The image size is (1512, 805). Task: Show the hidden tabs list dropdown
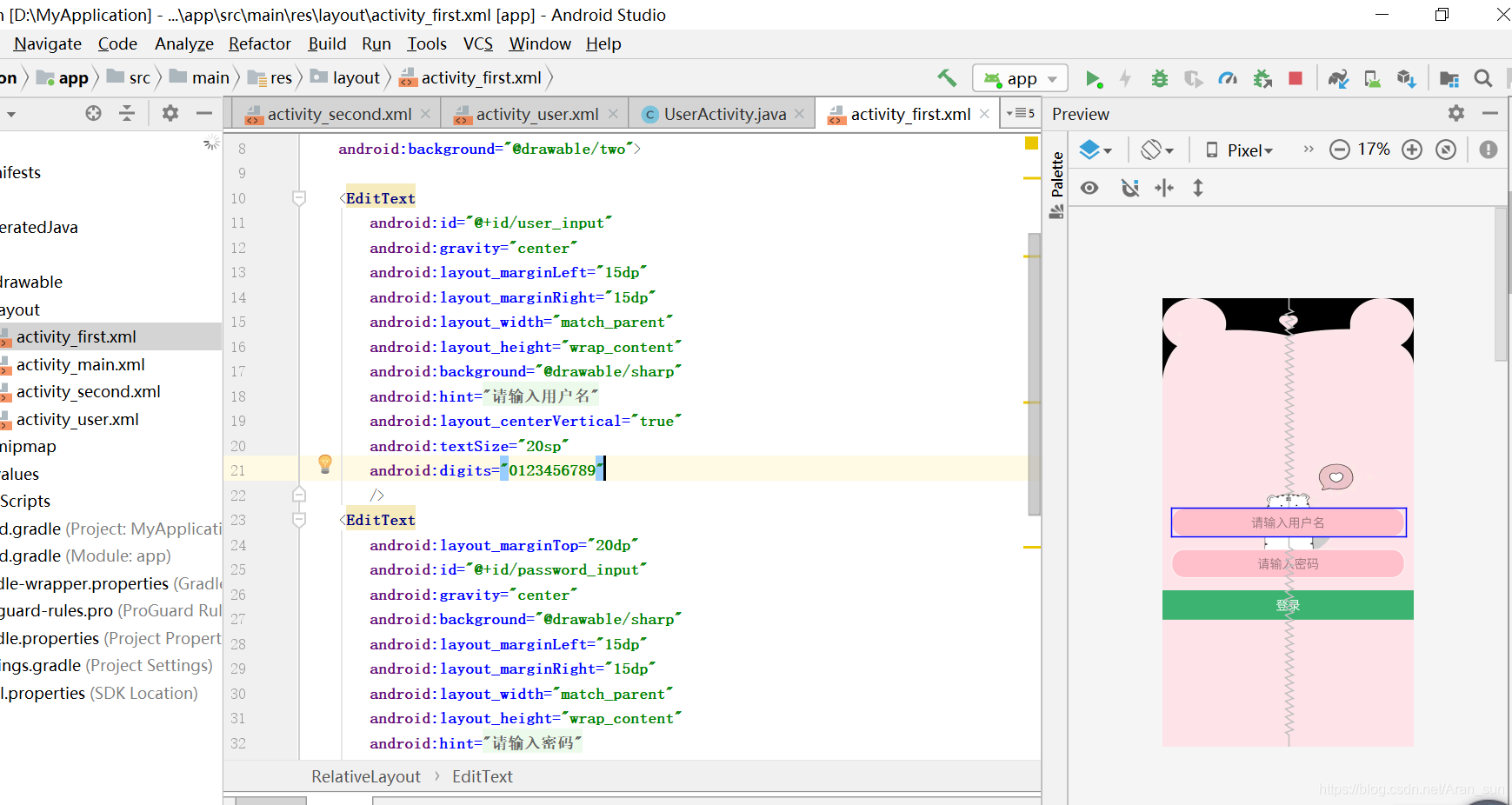1021,113
